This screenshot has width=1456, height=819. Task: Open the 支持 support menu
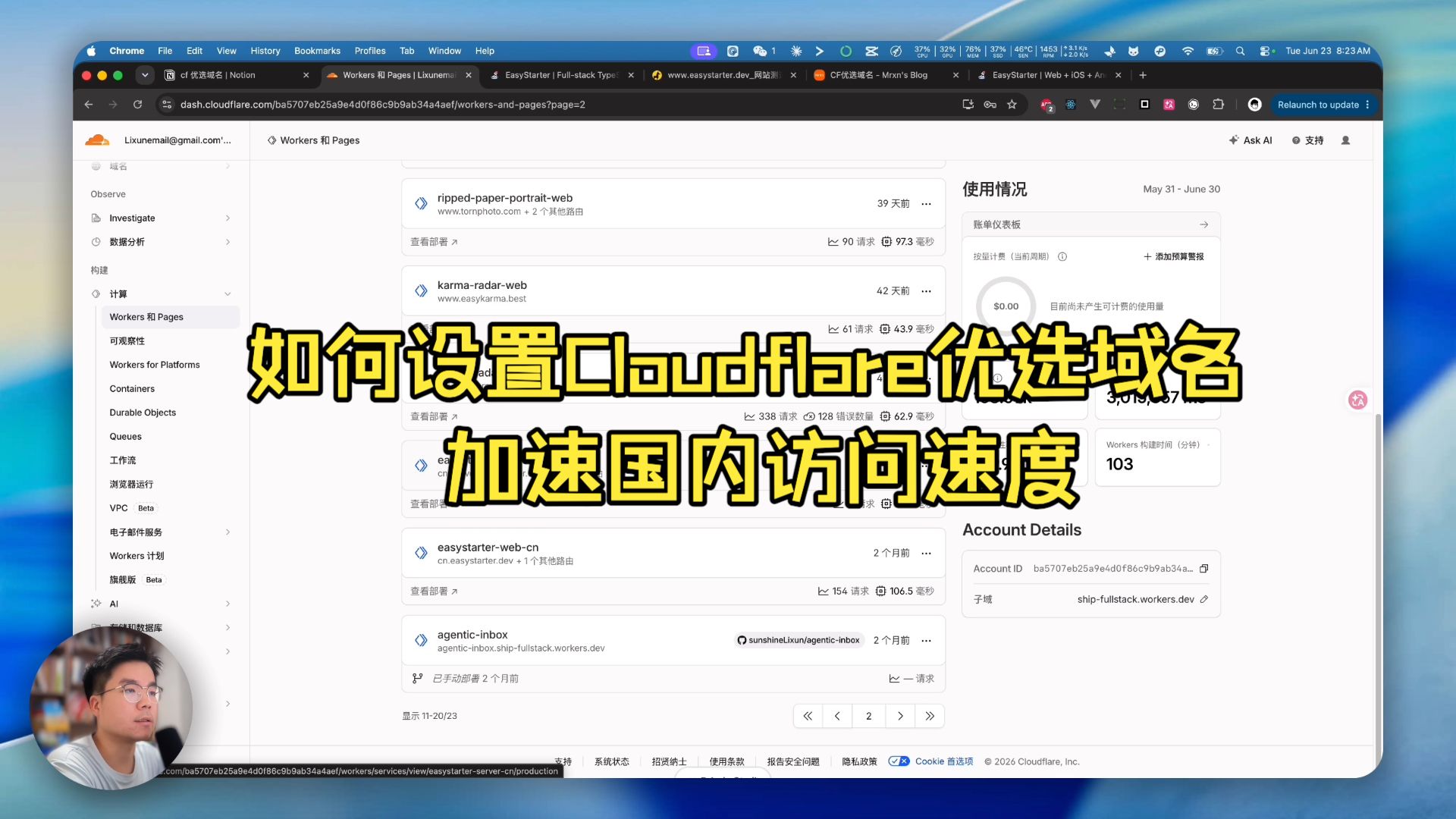tap(1308, 140)
